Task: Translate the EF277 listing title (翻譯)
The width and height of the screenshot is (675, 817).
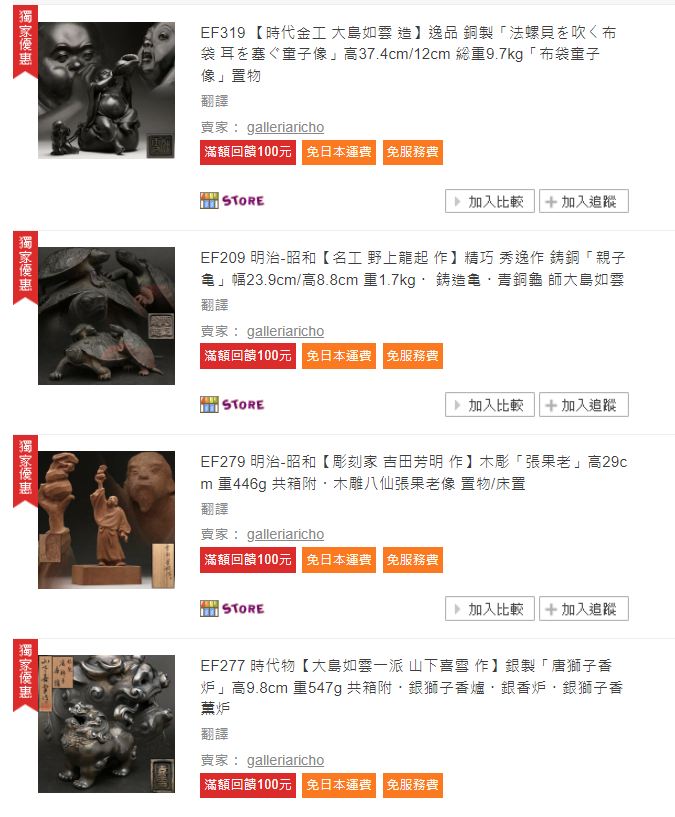Action: click(215, 734)
